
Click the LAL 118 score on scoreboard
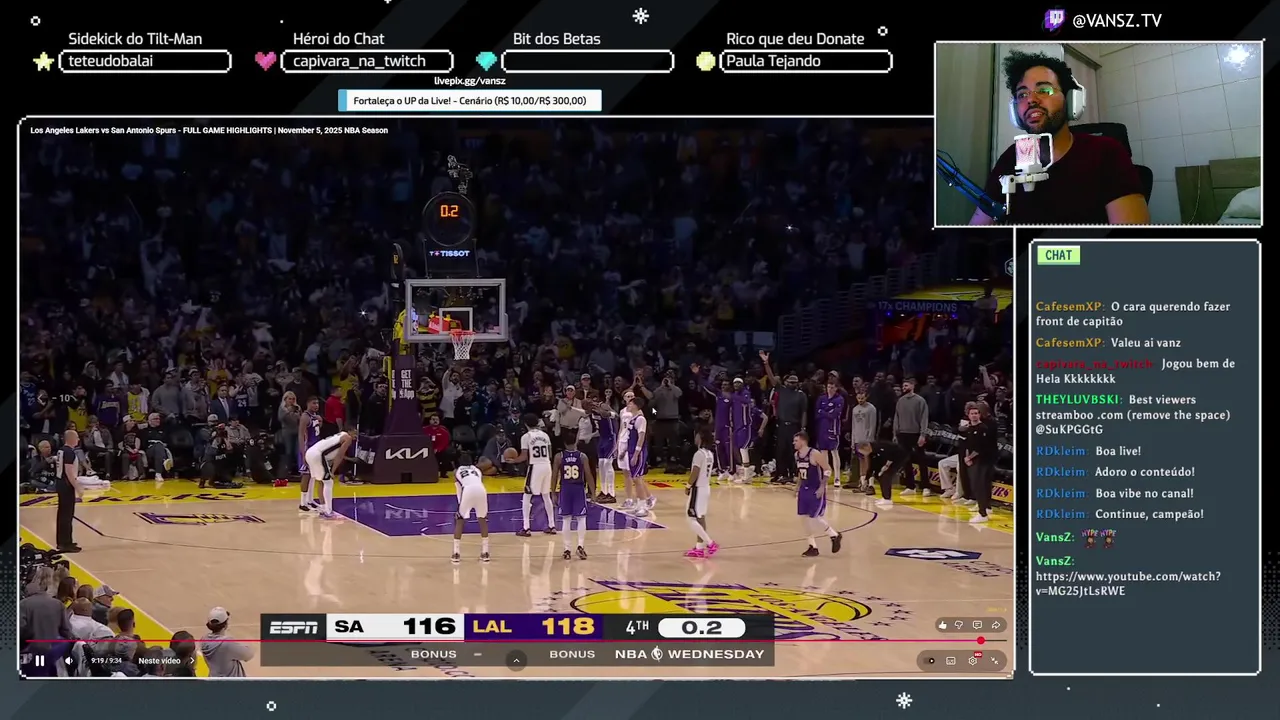point(534,627)
